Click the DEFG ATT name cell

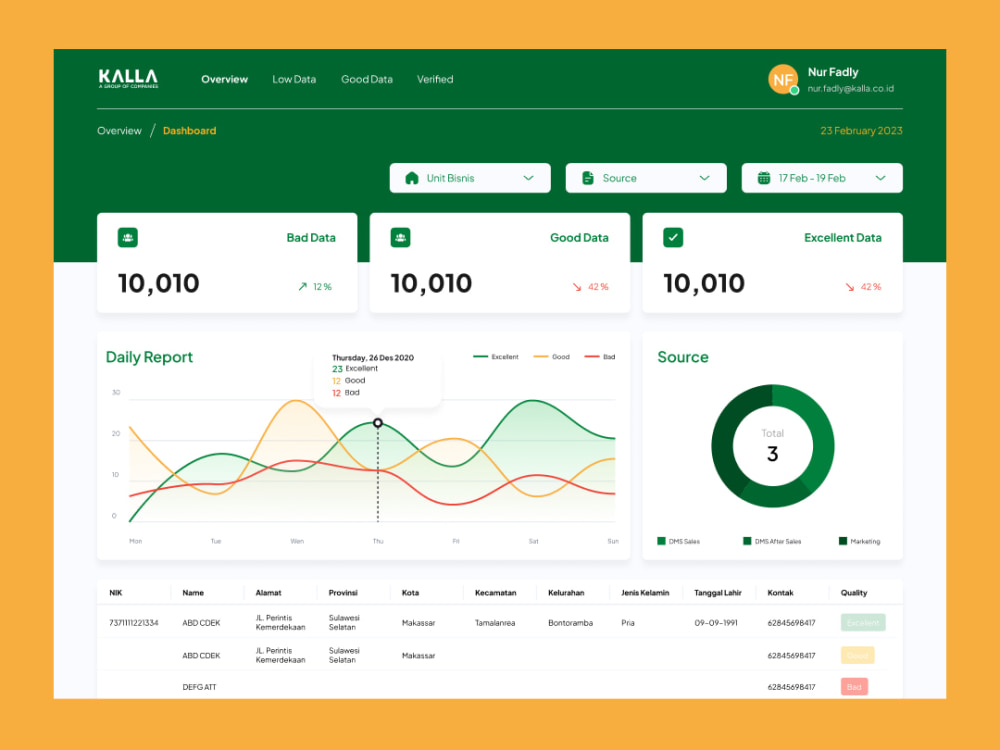pos(199,687)
